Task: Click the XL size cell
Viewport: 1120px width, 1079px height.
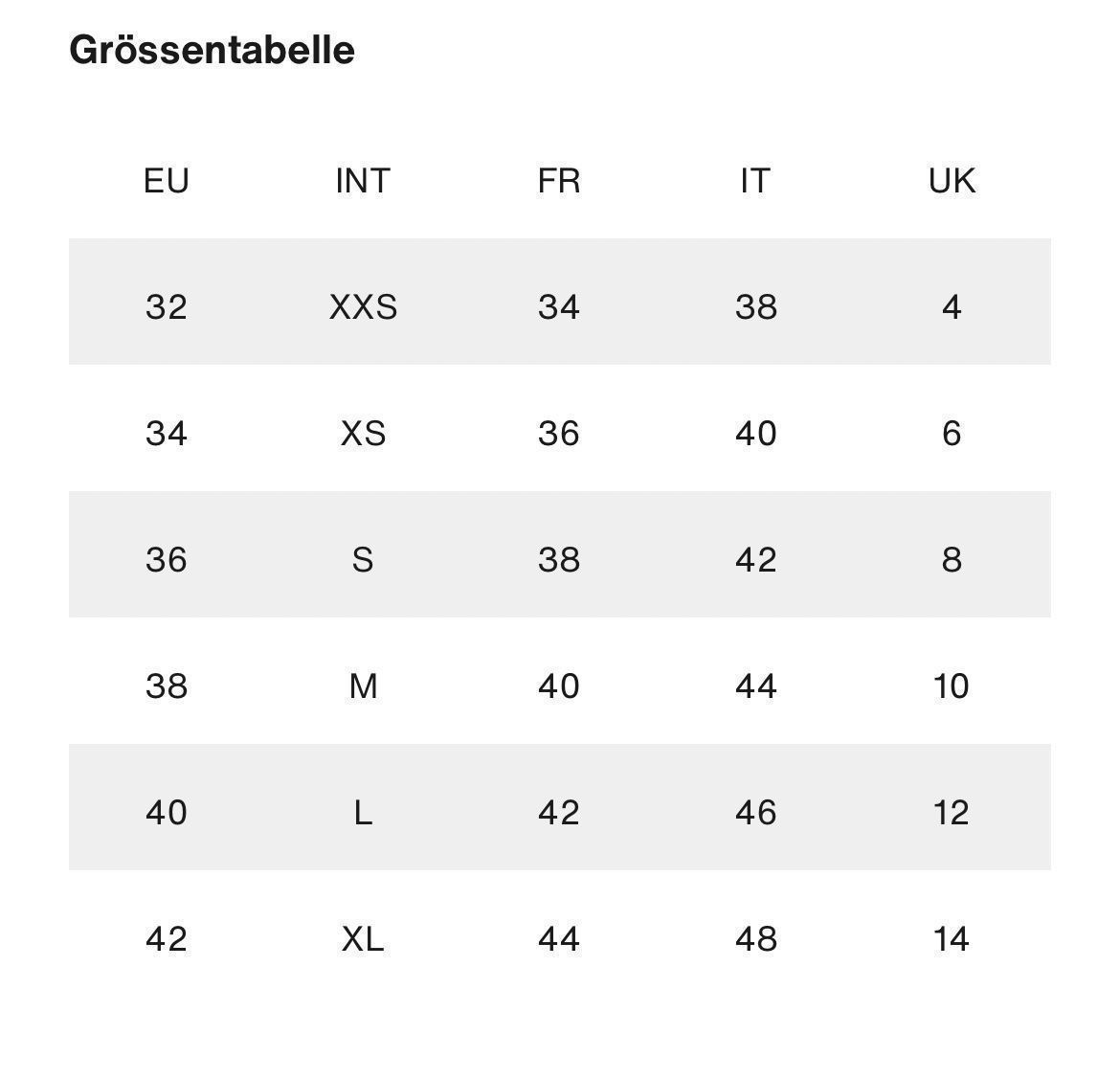Action: pyautogui.click(x=363, y=939)
